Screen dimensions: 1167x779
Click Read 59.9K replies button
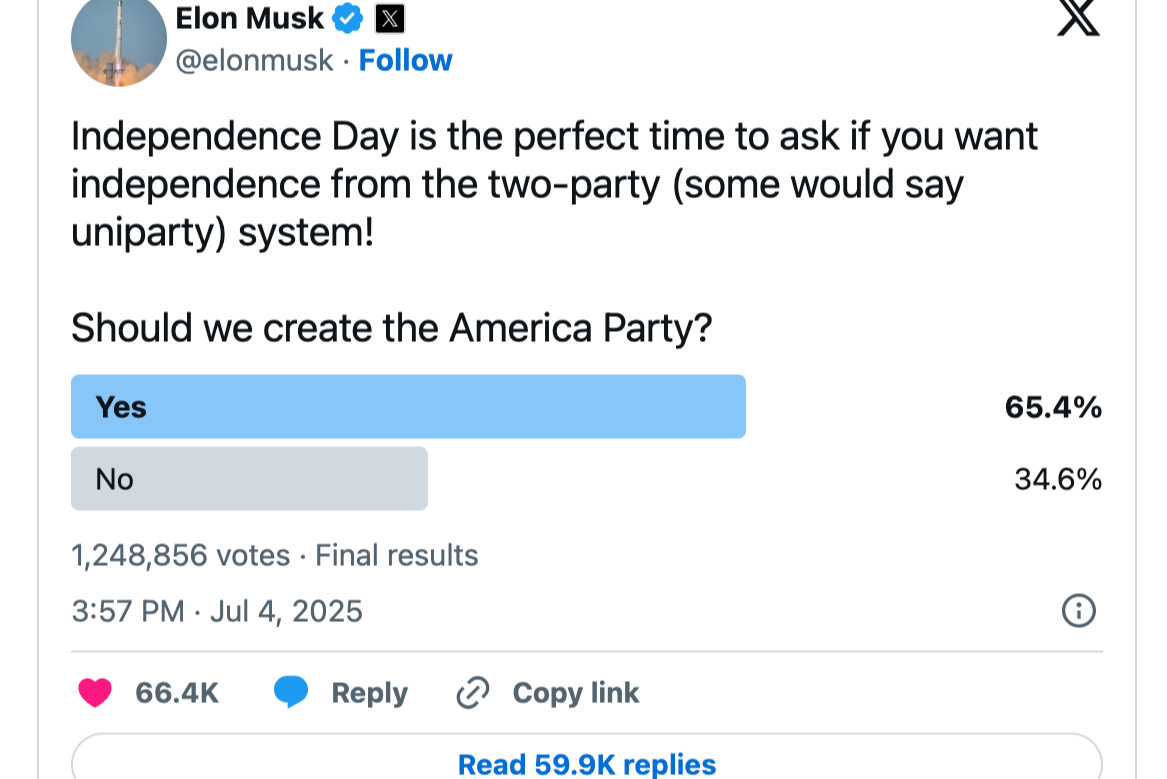586,764
